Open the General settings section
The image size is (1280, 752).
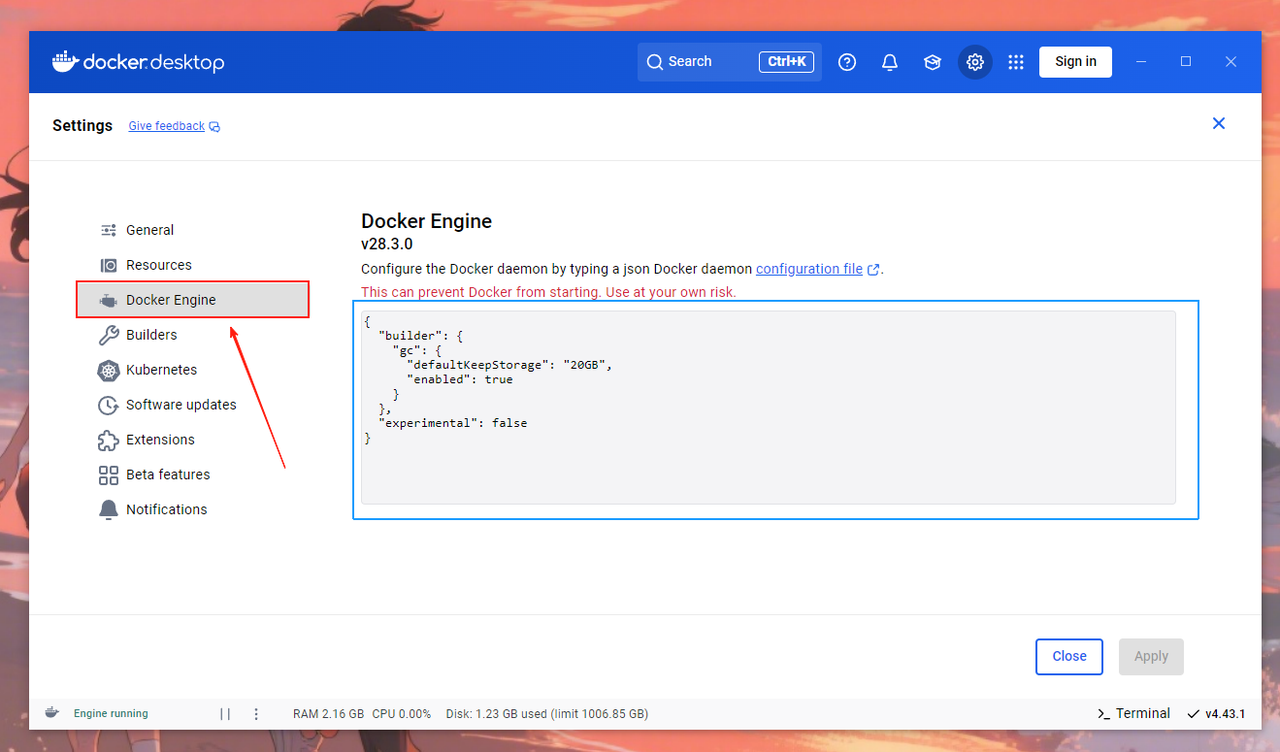tap(149, 230)
